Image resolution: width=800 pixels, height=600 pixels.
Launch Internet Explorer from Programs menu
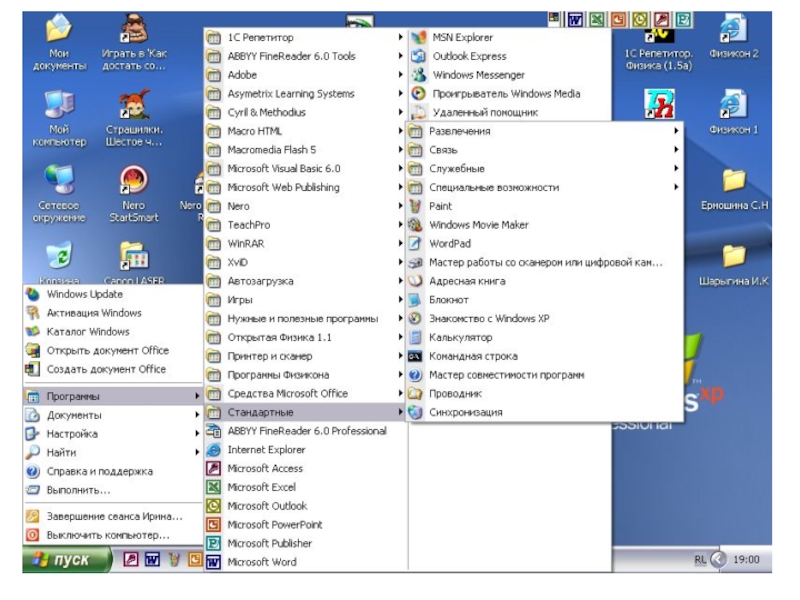pos(213,450)
